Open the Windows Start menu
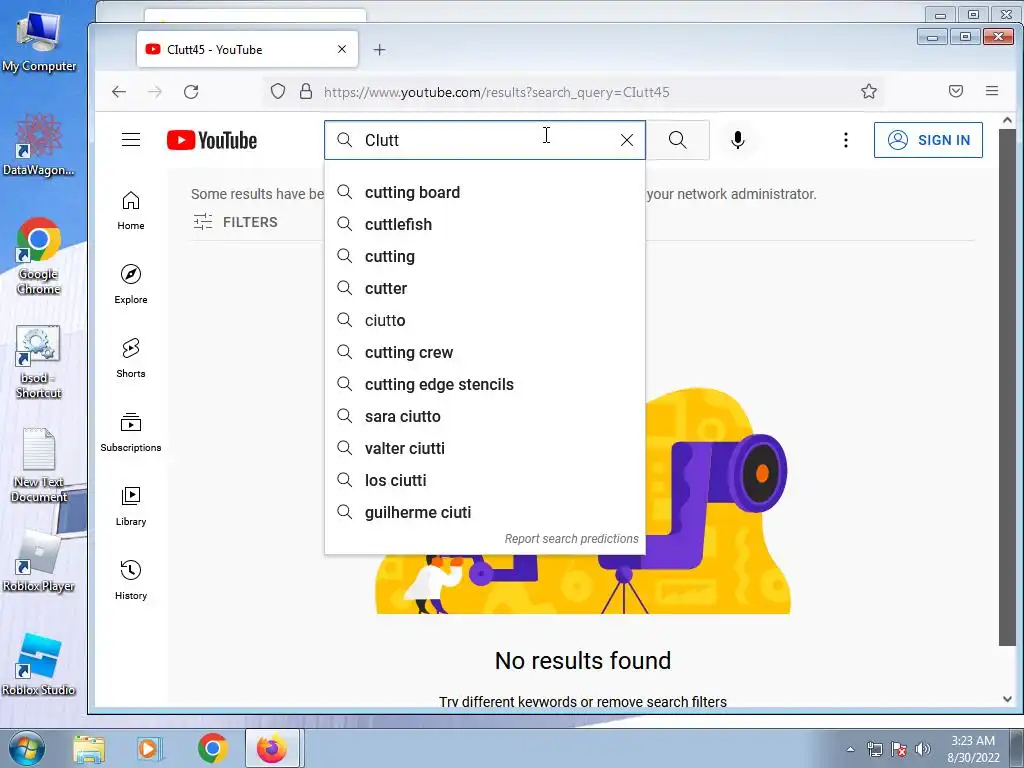 (27, 748)
